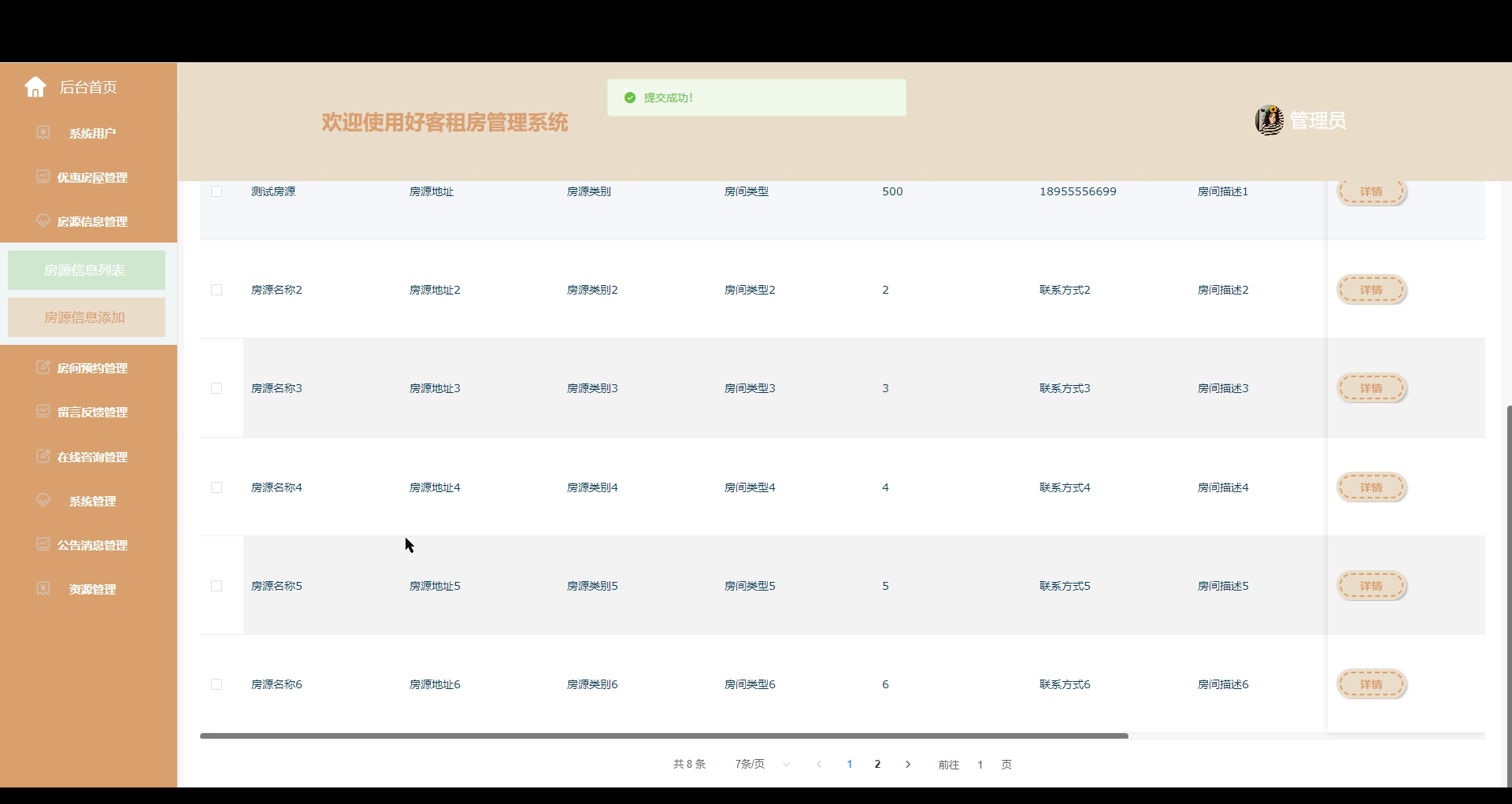Image resolution: width=1512 pixels, height=804 pixels.
Task: Check the box for 房源名称3 row
Action: pyautogui.click(x=217, y=388)
